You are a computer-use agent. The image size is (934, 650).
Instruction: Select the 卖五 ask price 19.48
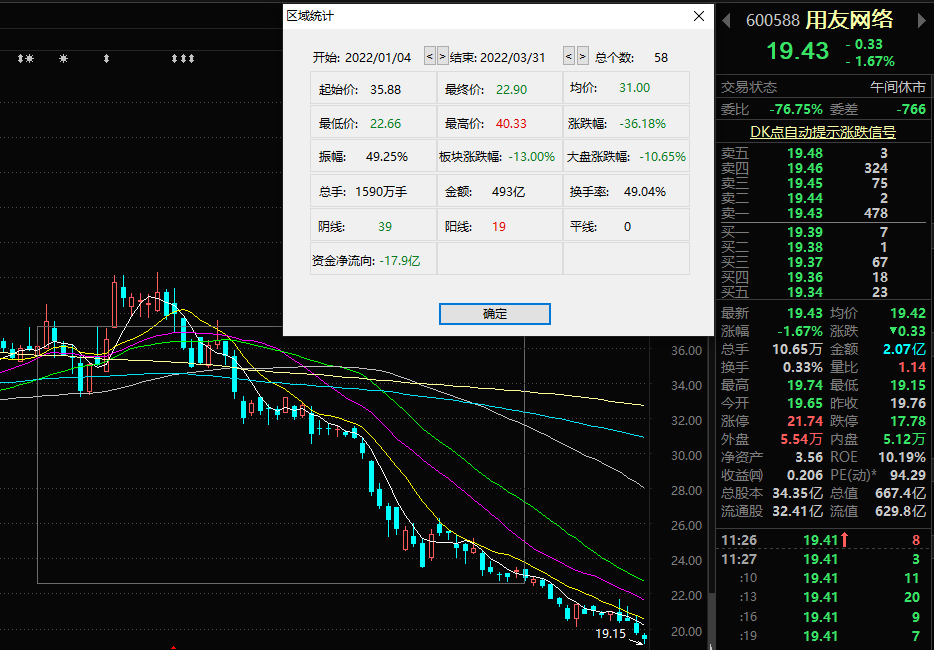pyautogui.click(x=805, y=153)
